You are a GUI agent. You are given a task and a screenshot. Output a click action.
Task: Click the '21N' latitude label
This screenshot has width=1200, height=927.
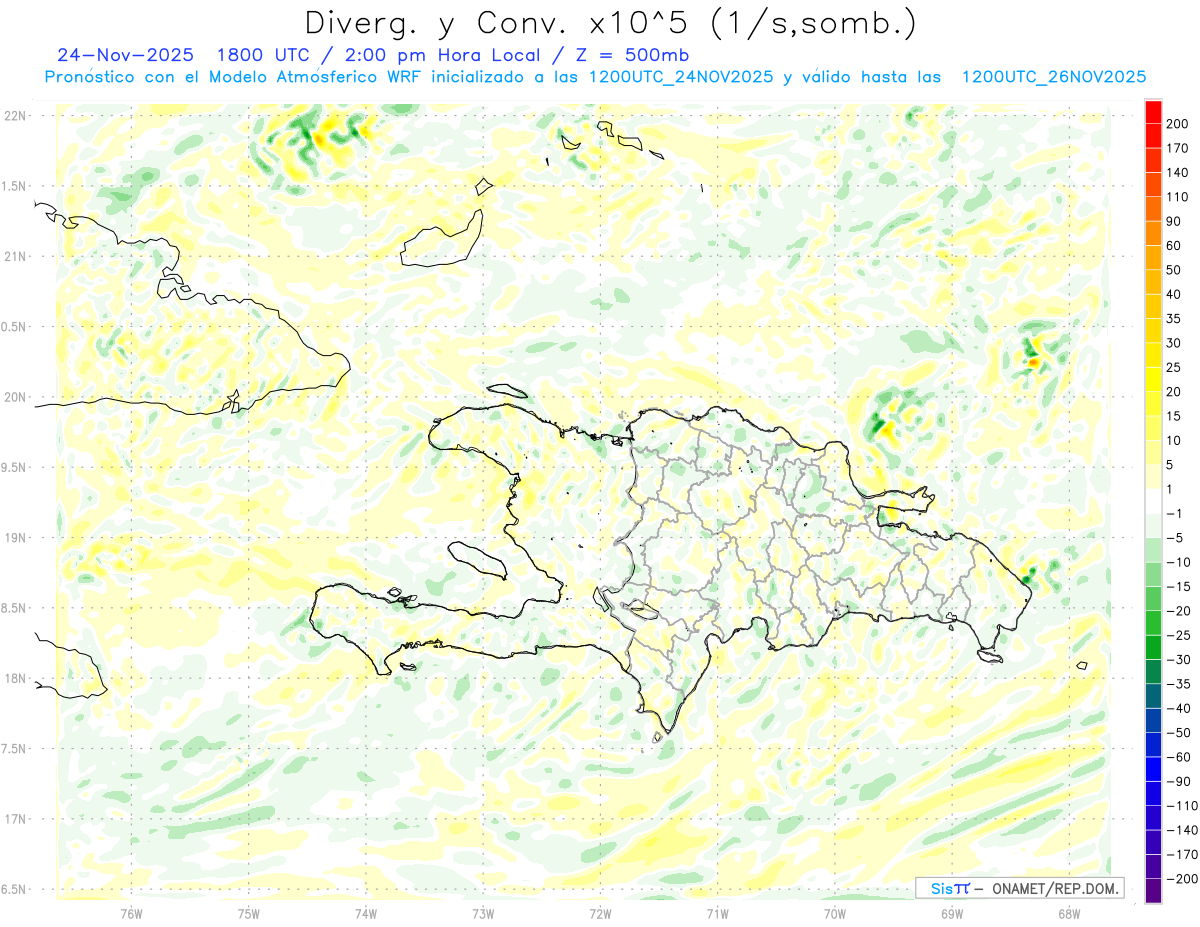[x=15, y=256]
